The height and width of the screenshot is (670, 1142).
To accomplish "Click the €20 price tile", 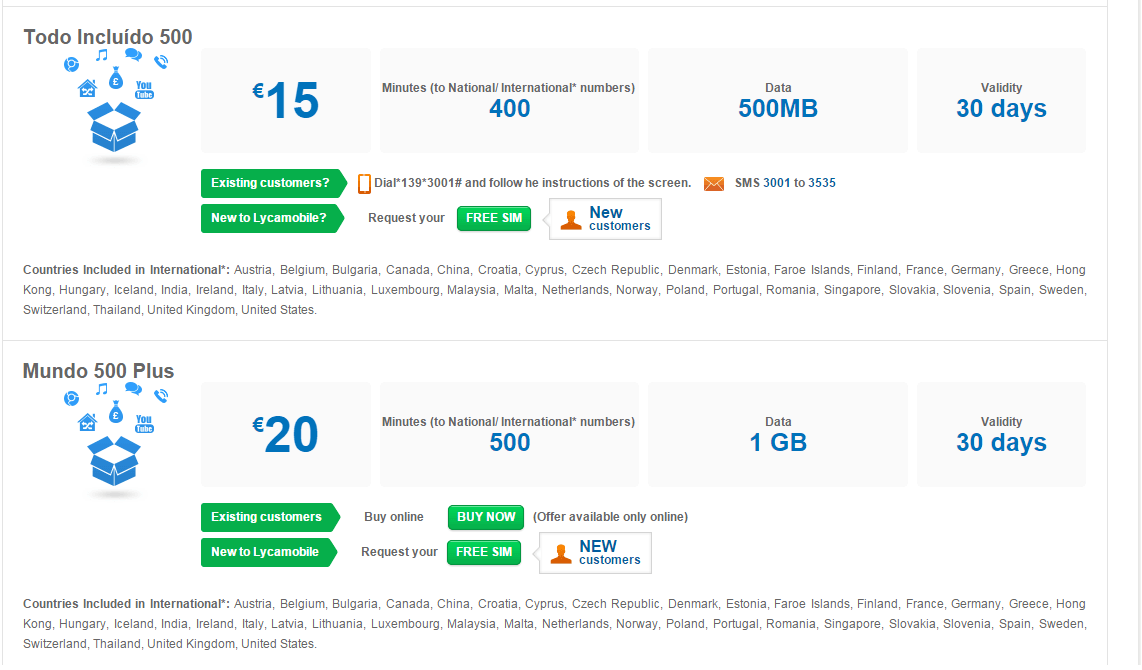I will (x=286, y=435).
